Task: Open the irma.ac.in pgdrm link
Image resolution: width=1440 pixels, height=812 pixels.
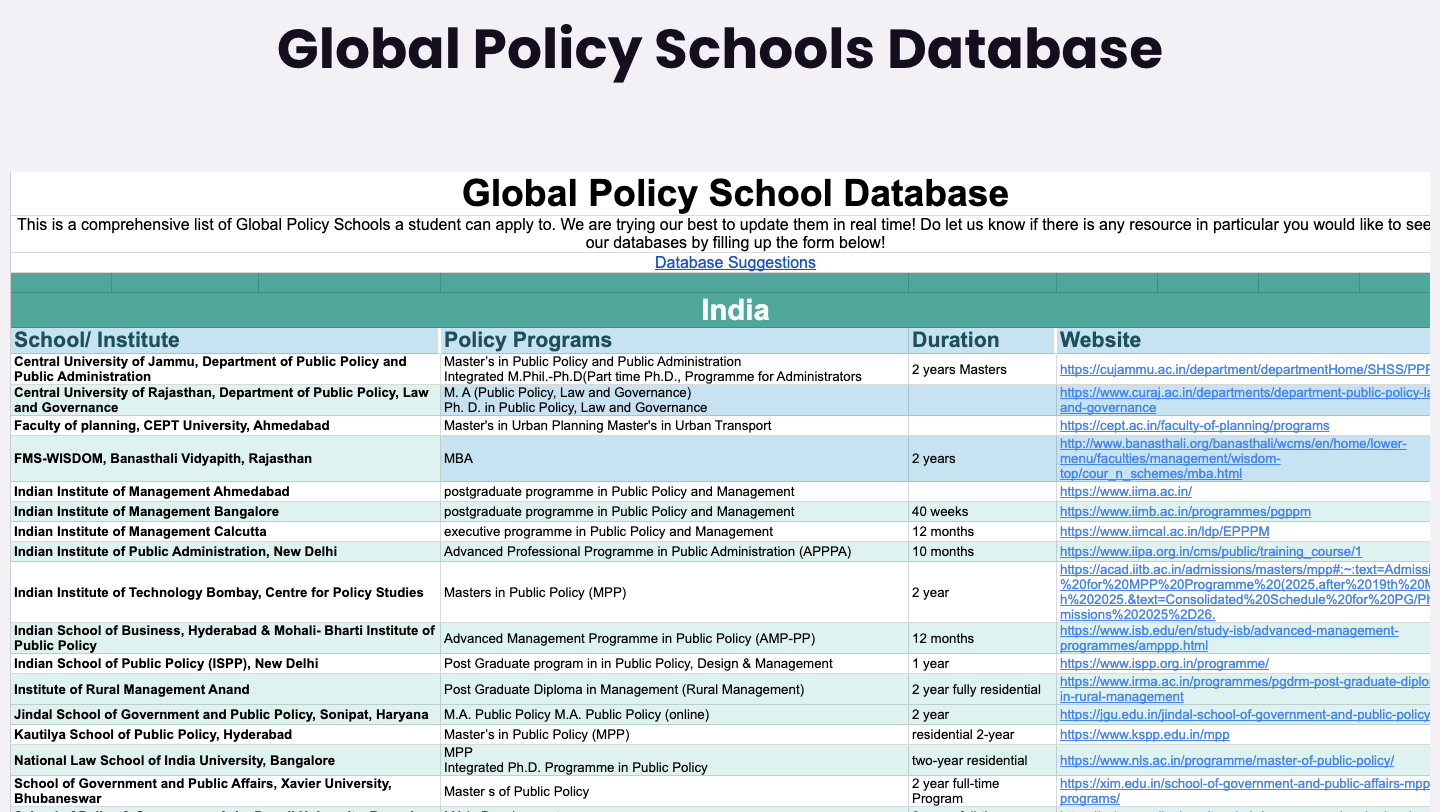Action: (x=1245, y=689)
